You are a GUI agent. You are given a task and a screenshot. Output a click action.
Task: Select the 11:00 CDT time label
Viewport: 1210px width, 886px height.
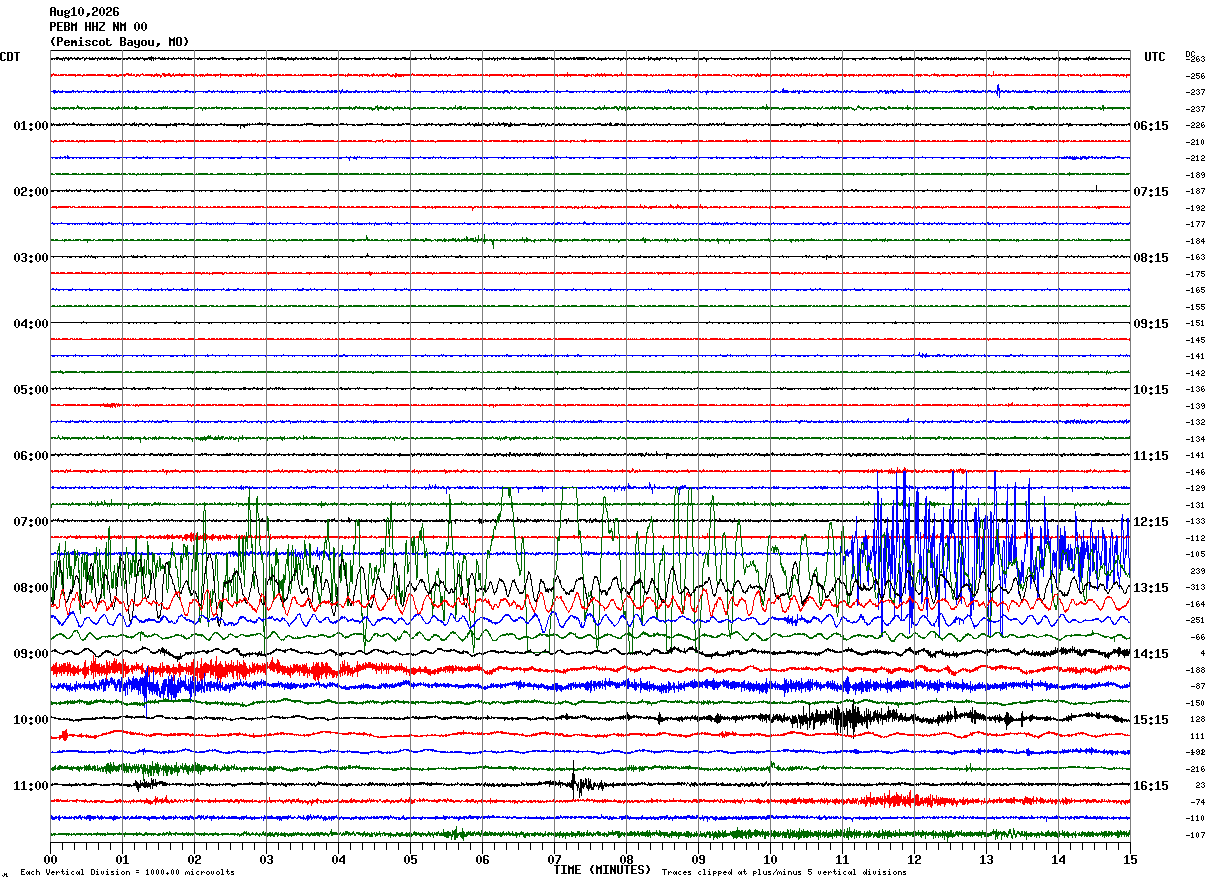pos(31,786)
